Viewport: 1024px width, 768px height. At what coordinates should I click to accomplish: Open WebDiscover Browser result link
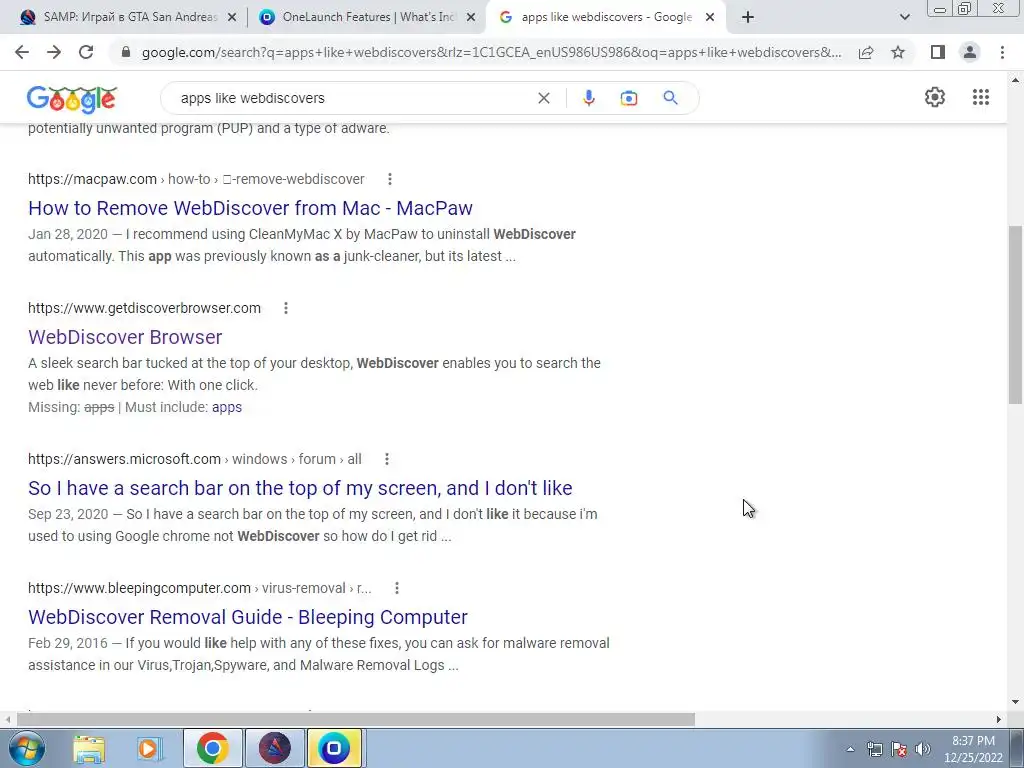point(125,337)
